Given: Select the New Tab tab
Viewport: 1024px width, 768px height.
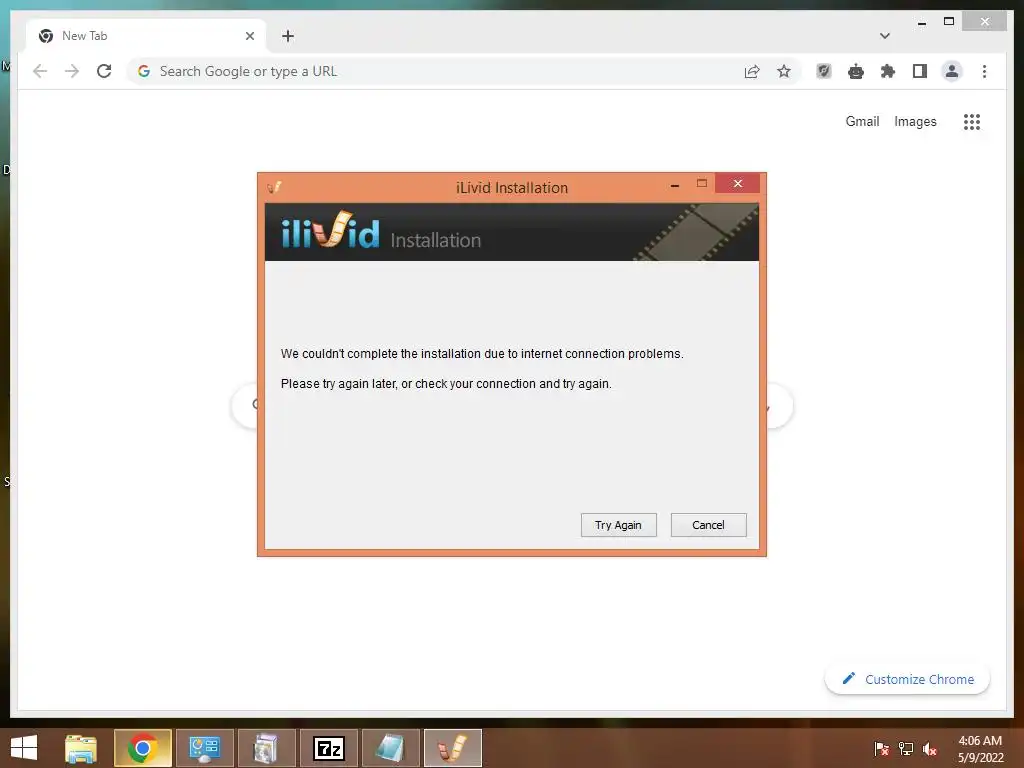Looking at the screenshot, I should point(146,36).
